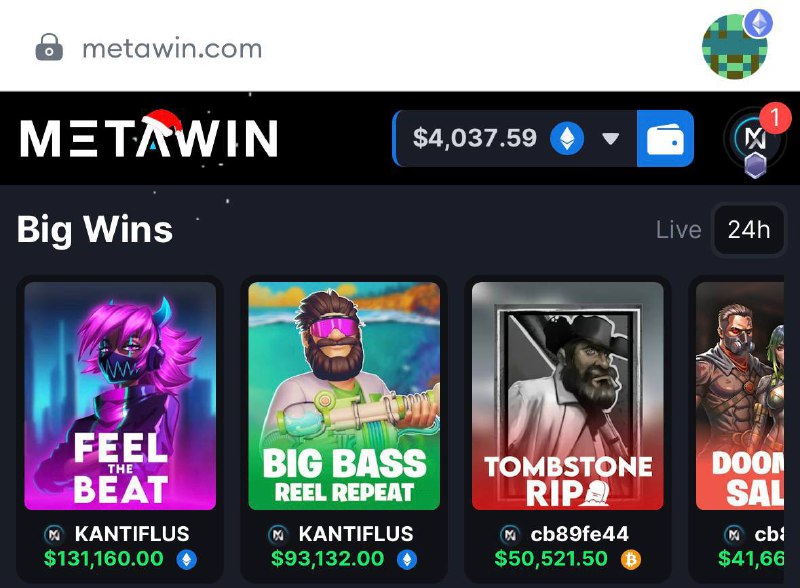The width and height of the screenshot is (800, 588).
Task: Open the Big Bass Reel Repeat game thumbnail
Action: 344,396
